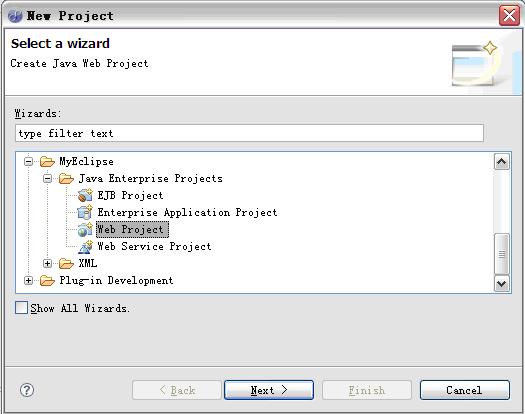
Task: Expand the Plug-in Development node
Action: pos(28,281)
